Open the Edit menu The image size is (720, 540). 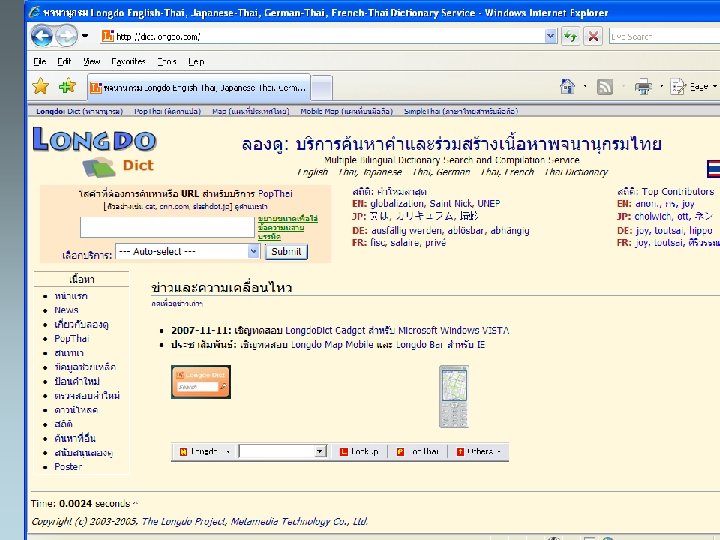[x=64, y=61]
